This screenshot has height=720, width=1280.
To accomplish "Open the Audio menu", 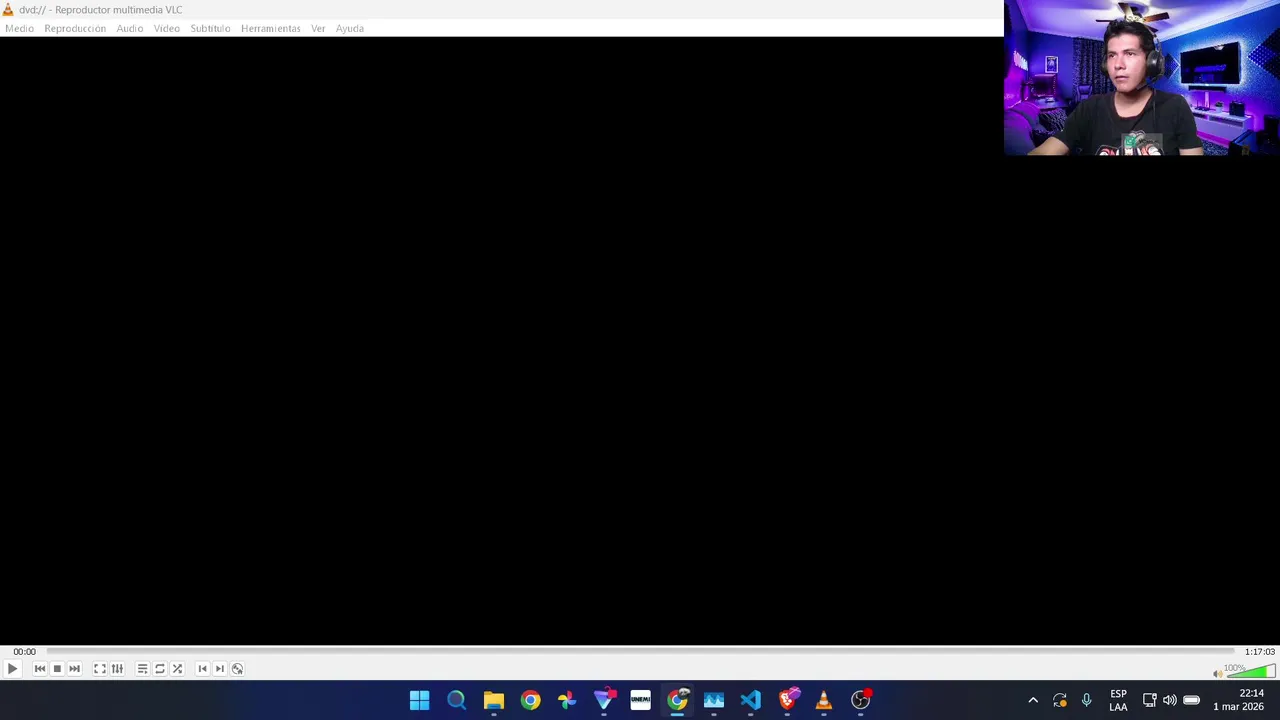I will pyautogui.click(x=130, y=28).
